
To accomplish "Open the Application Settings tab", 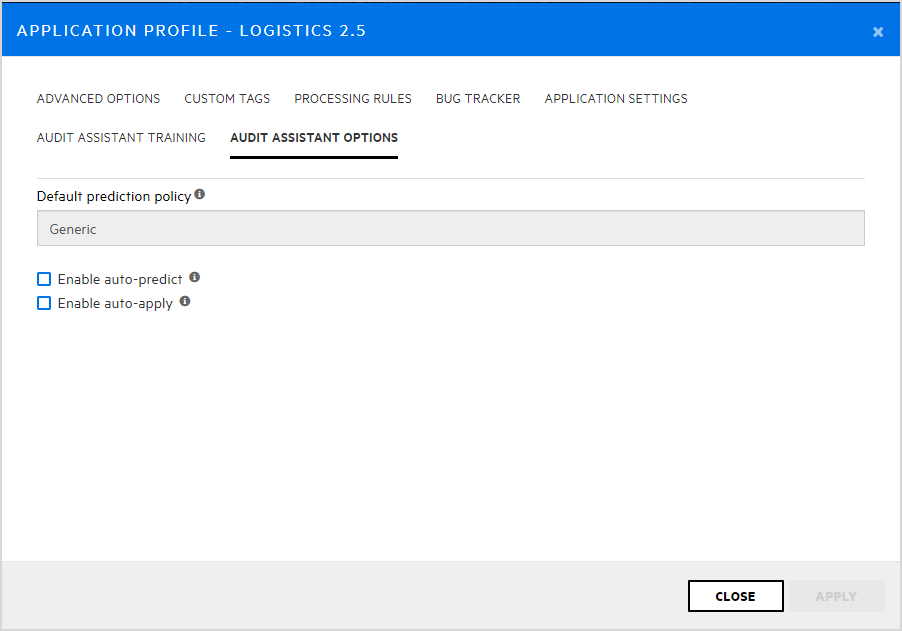I will (x=616, y=99).
